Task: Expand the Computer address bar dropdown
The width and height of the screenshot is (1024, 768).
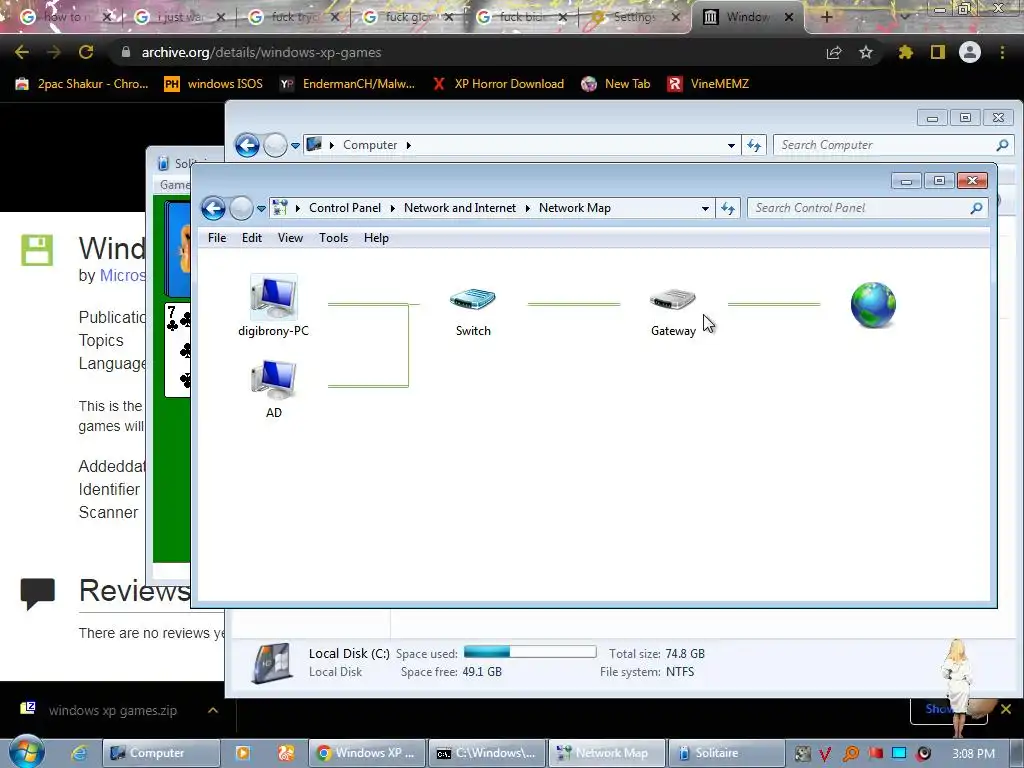Action: click(731, 145)
